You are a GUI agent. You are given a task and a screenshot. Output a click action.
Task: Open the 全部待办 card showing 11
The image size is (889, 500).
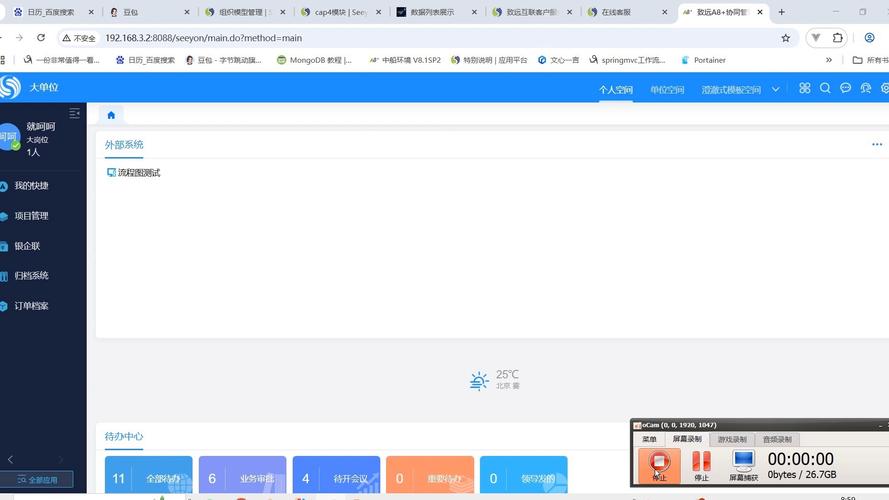pyautogui.click(x=149, y=475)
